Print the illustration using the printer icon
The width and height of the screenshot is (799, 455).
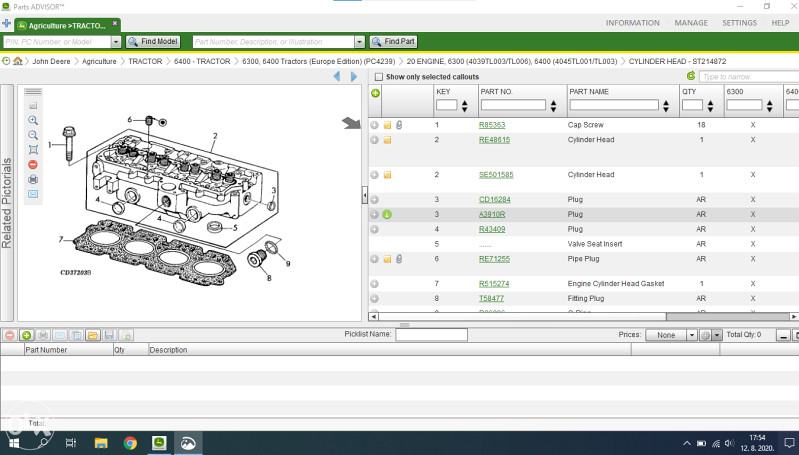[33, 179]
